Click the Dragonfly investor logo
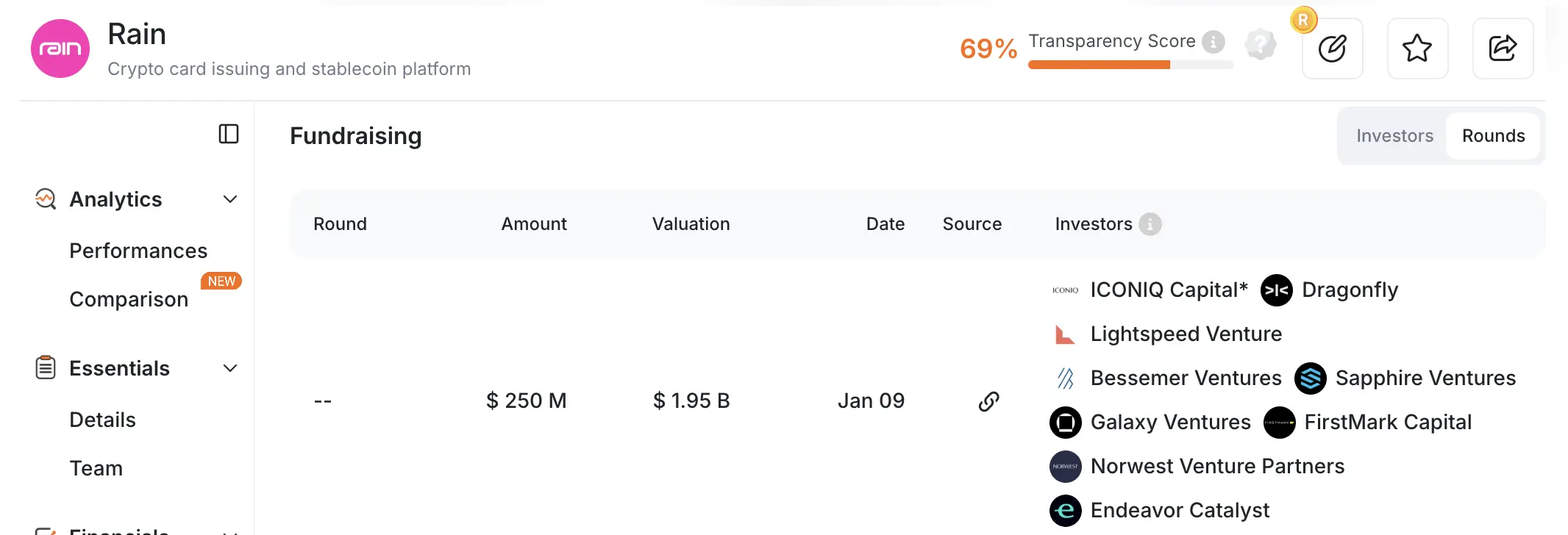This screenshot has width=1568, height=535. click(x=1277, y=290)
